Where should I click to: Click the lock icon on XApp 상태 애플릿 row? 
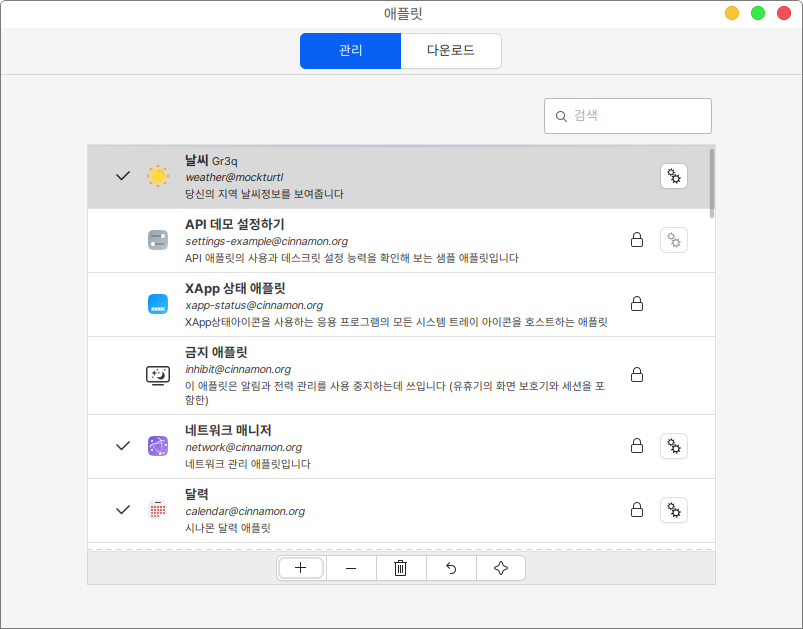636,304
